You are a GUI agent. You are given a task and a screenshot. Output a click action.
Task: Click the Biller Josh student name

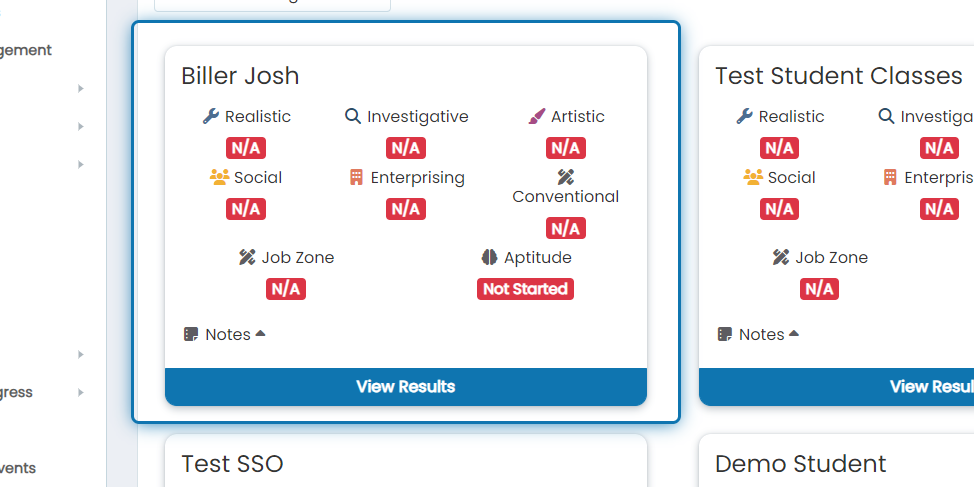click(x=240, y=76)
